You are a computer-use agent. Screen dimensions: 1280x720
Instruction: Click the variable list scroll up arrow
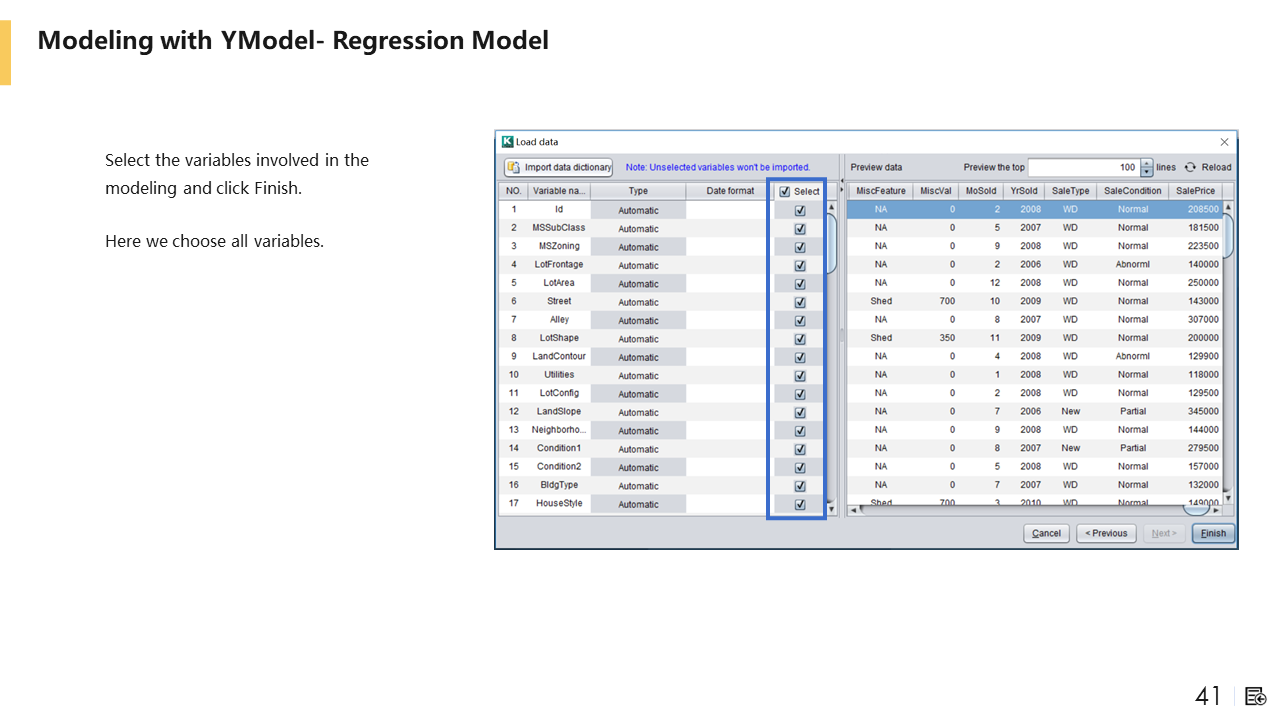[x=831, y=207]
